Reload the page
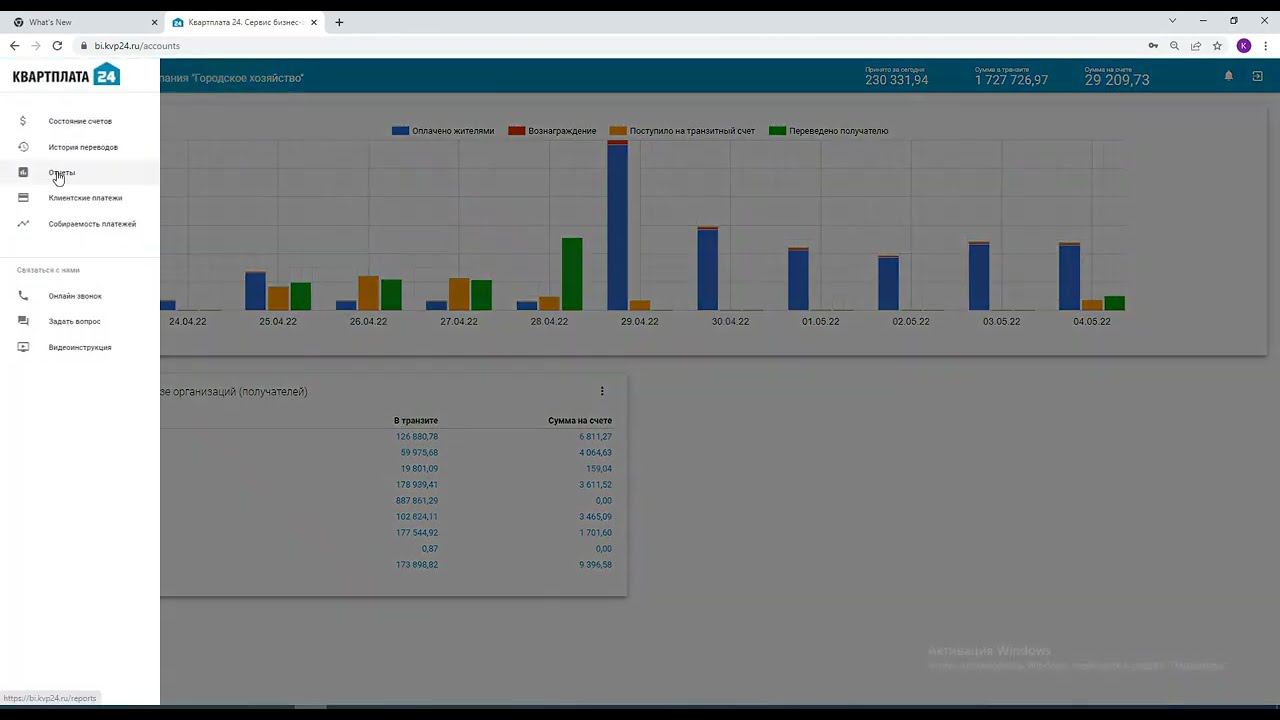This screenshot has width=1280, height=720. tap(57, 46)
